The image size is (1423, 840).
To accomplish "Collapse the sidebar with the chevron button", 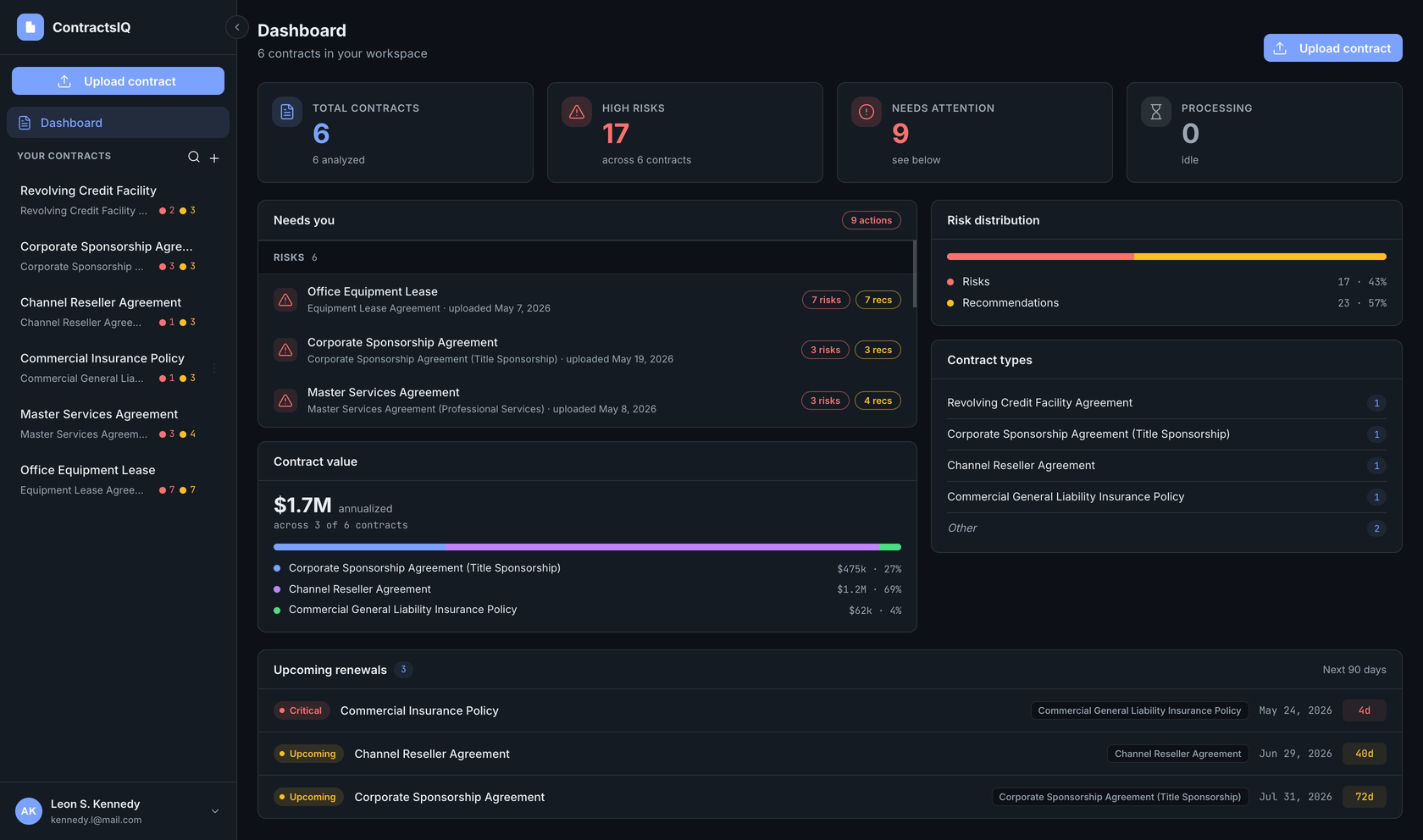I will point(237,27).
